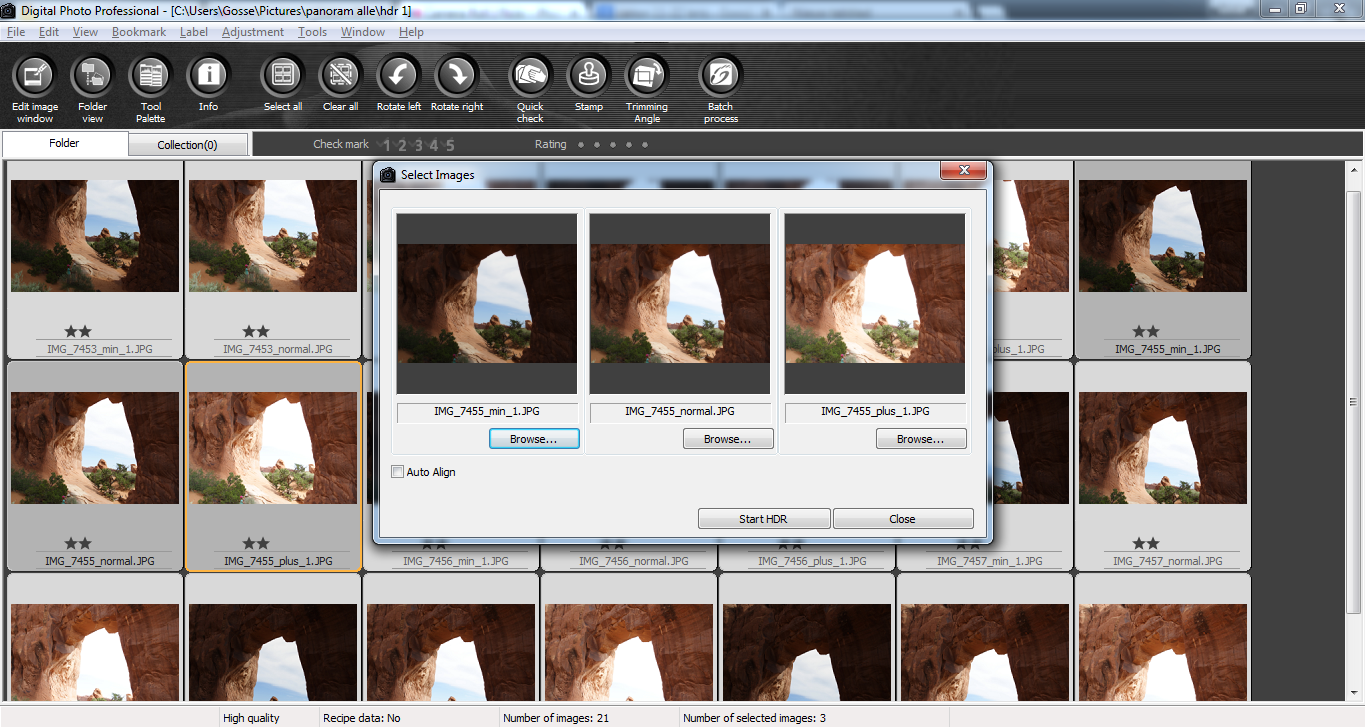Open the Window menu

362,32
